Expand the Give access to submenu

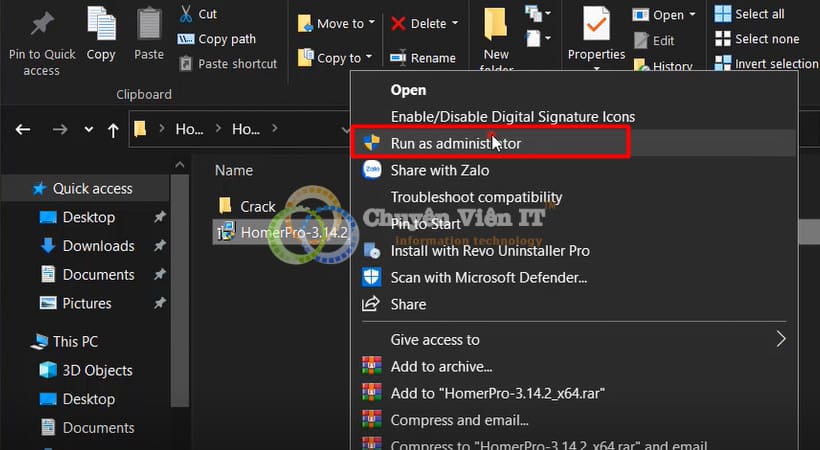coord(574,340)
